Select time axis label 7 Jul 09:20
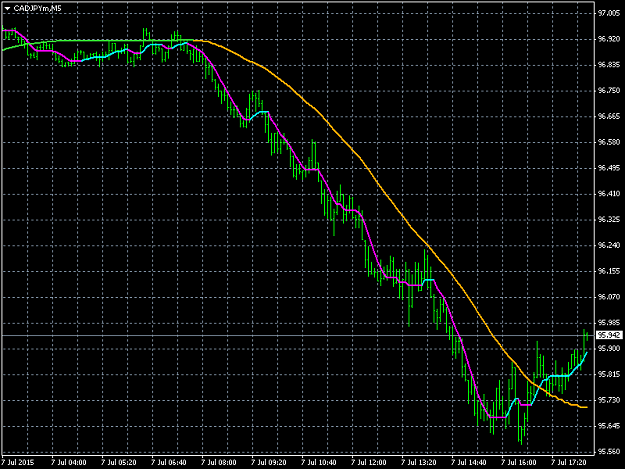Screen dimensions: 625x469 (269, 463)
